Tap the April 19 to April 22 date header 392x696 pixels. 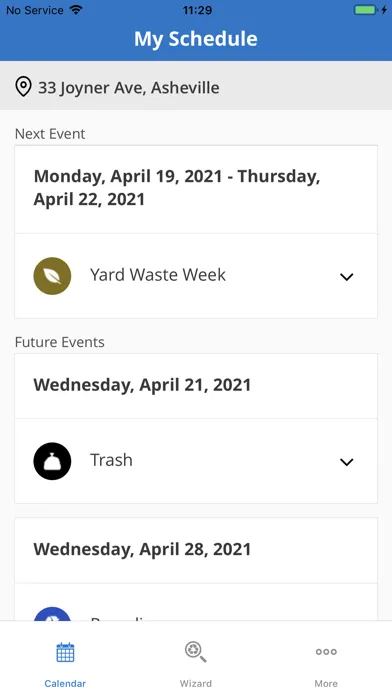(x=177, y=188)
